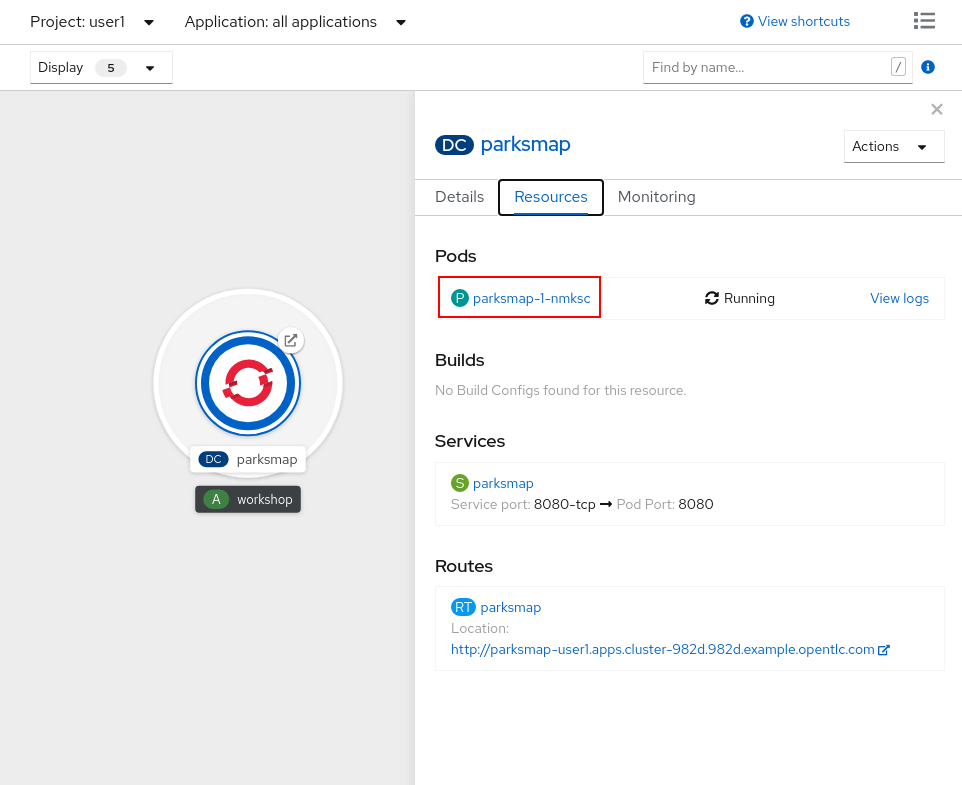Open View shortcuts help link

[795, 21]
